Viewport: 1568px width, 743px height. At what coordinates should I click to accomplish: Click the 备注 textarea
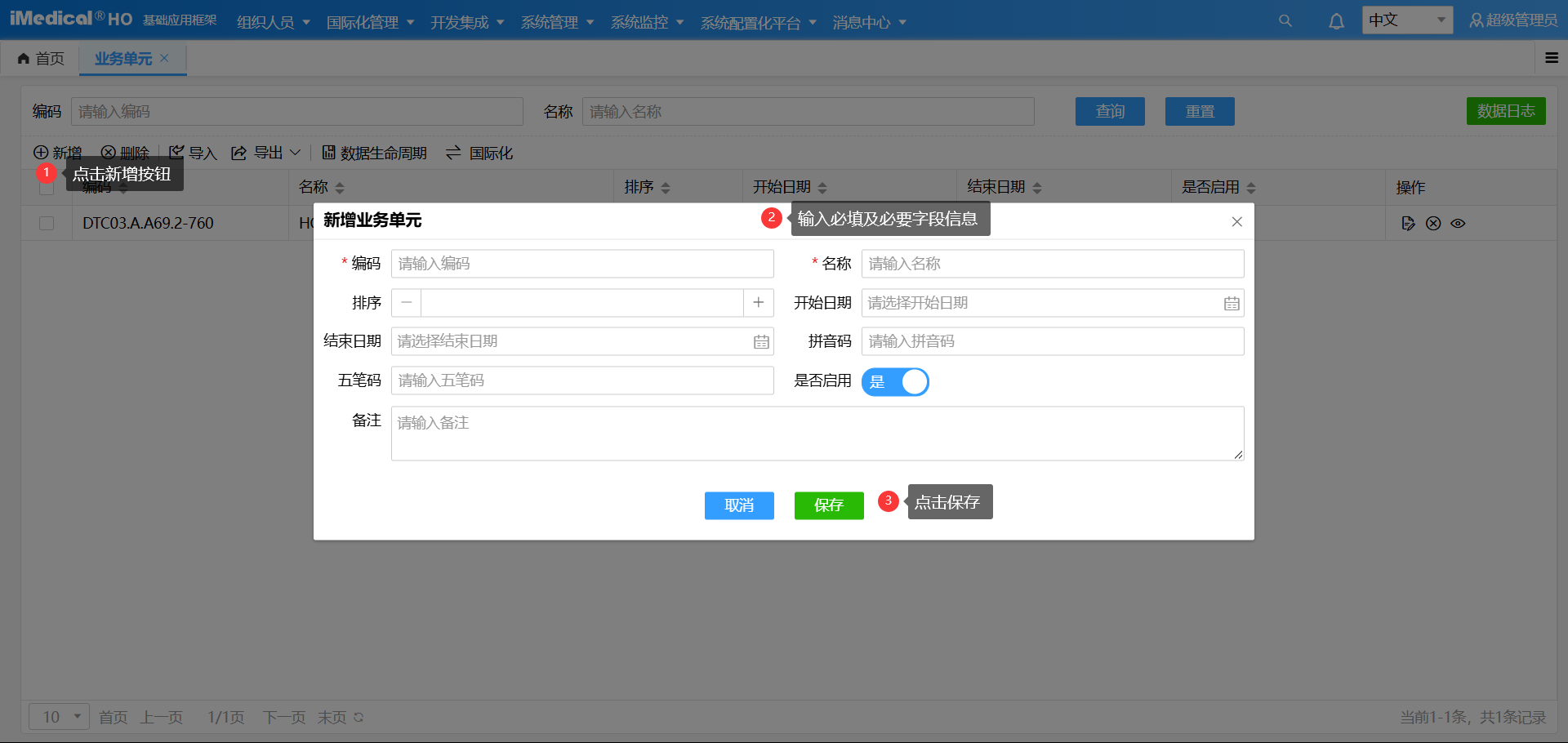point(817,434)
